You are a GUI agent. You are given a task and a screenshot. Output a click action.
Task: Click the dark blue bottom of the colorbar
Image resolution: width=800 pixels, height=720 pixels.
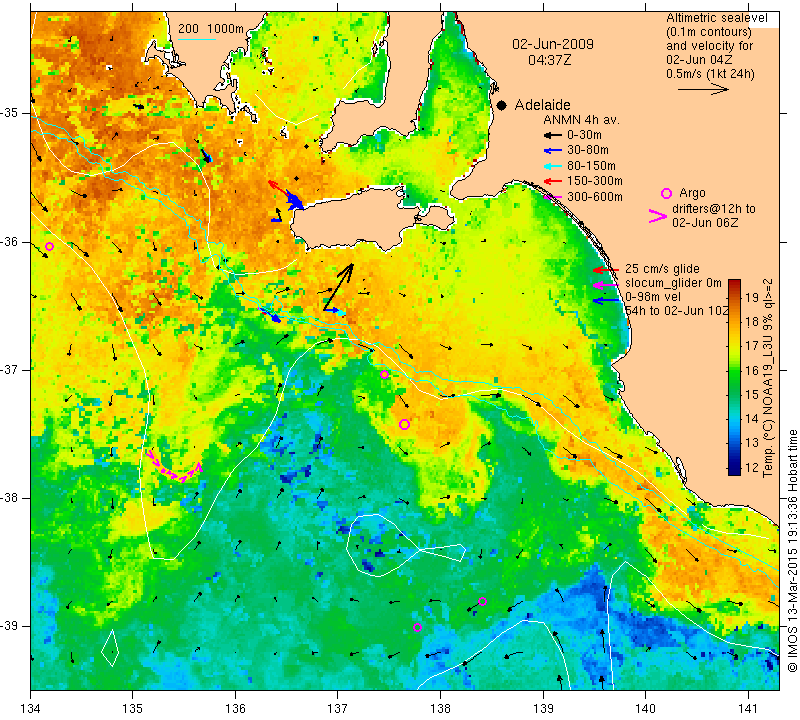[734, 469]
